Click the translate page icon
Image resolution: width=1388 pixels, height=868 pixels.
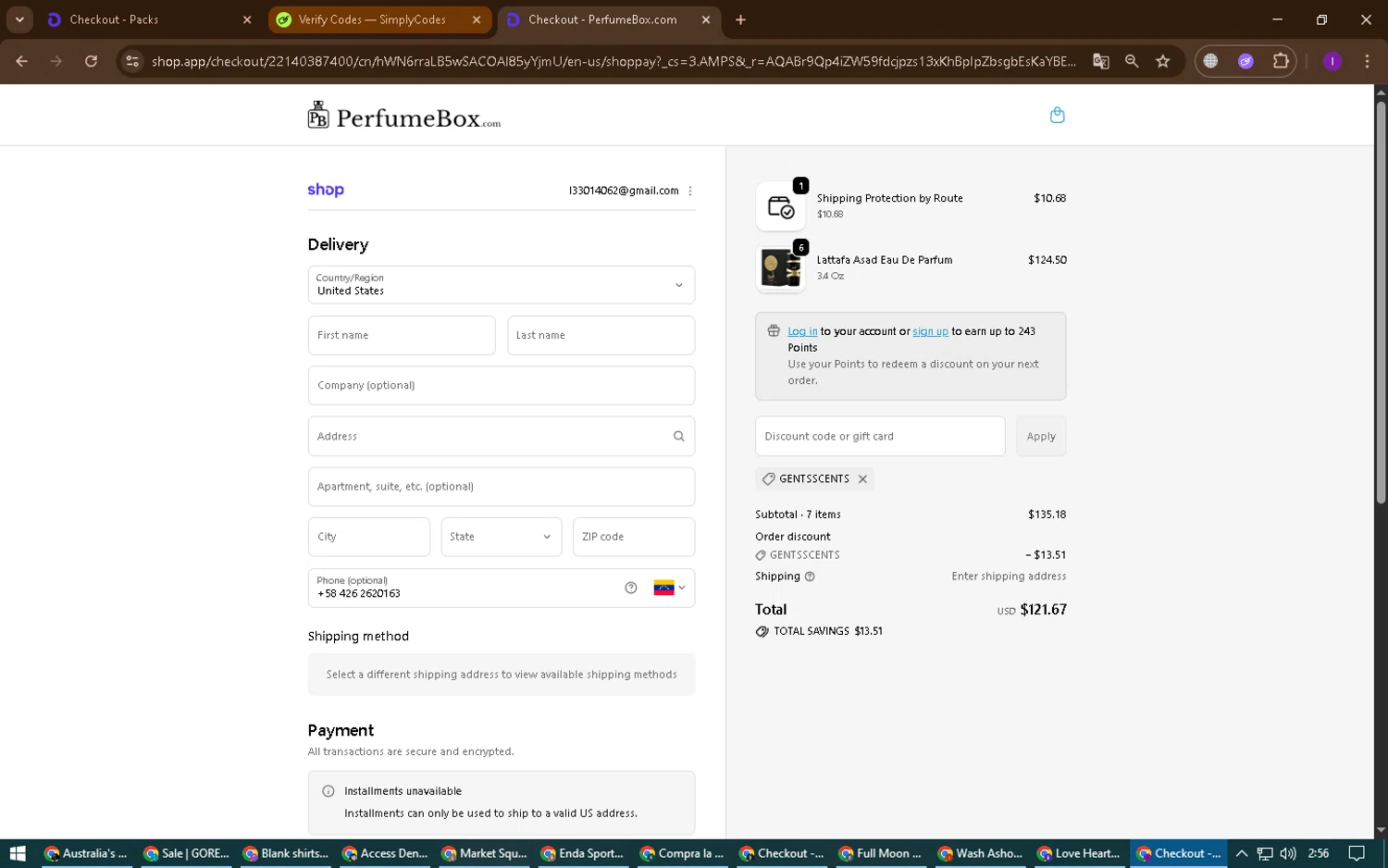pyautogui.click(x=1100, y=61)
